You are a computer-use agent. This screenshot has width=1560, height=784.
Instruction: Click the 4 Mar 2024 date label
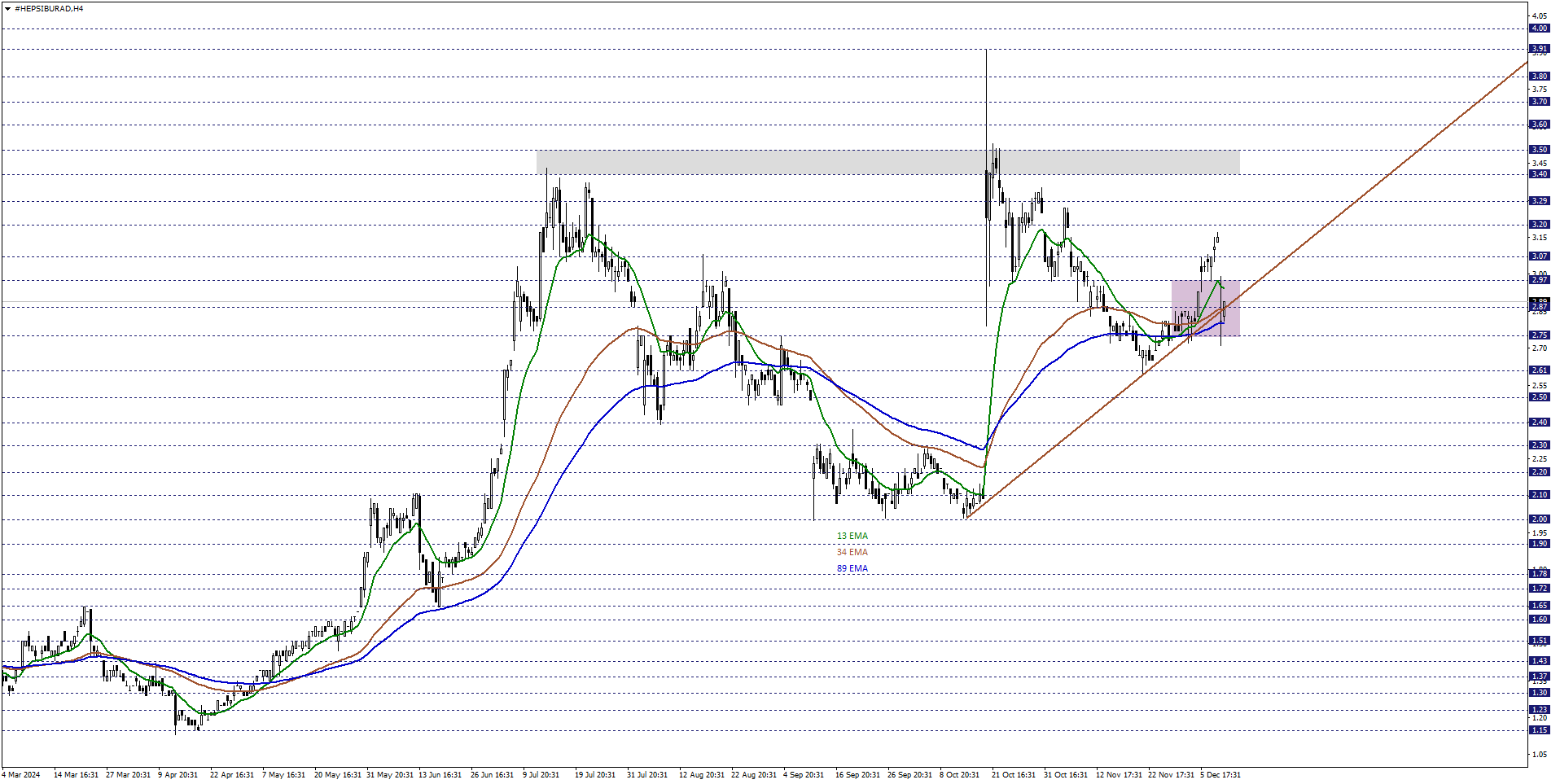[x=22, y=775]
